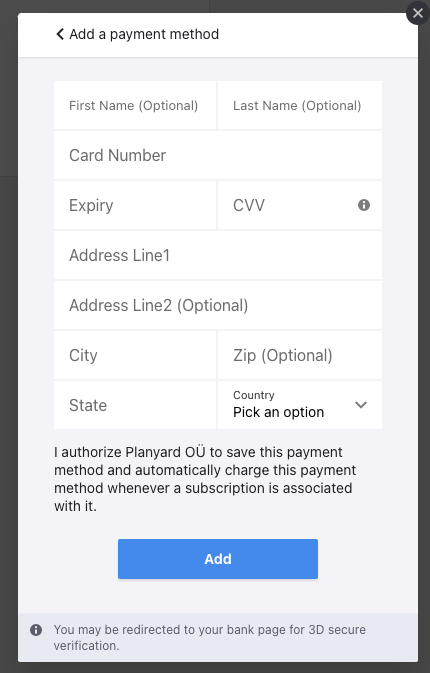Open the Country 'Pick an option' dropdown
The image size is (430, 673).
300,405
